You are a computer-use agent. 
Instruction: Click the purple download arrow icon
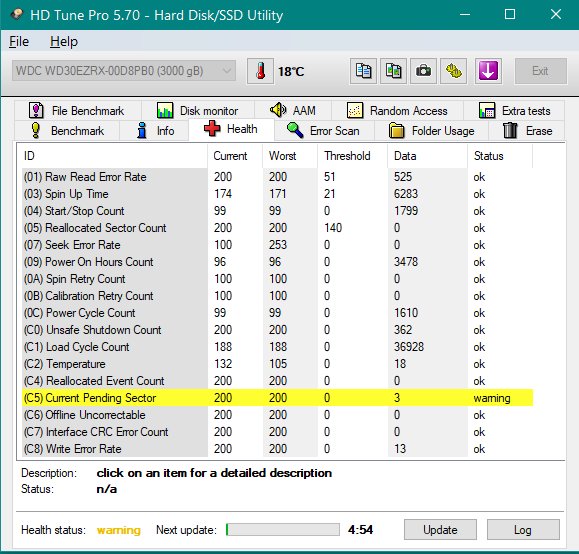488,71
